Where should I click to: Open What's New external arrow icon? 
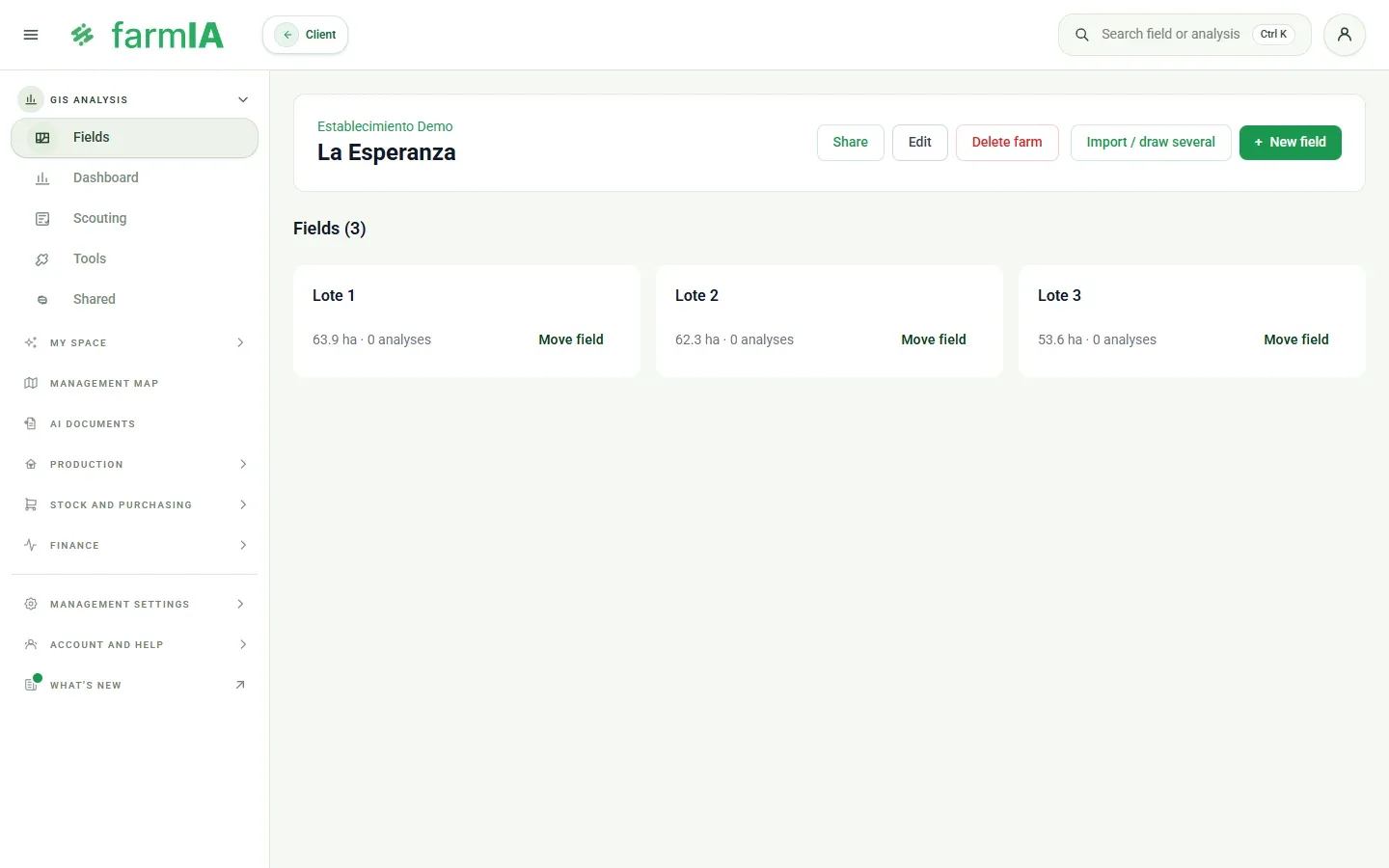click(x=240, y=685)
